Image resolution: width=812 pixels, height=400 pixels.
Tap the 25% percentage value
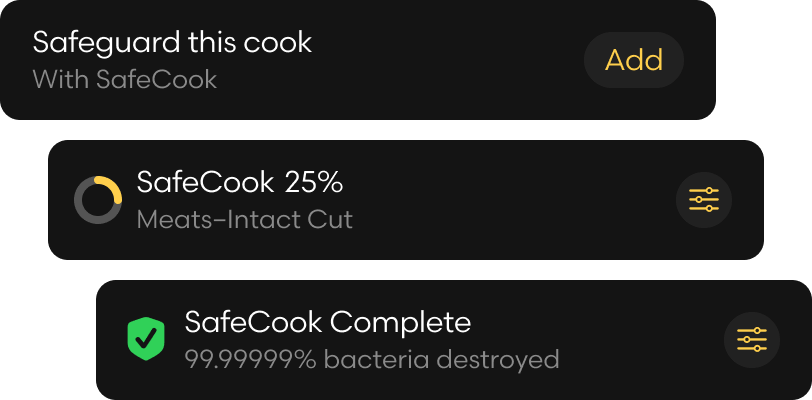(314, 182)
